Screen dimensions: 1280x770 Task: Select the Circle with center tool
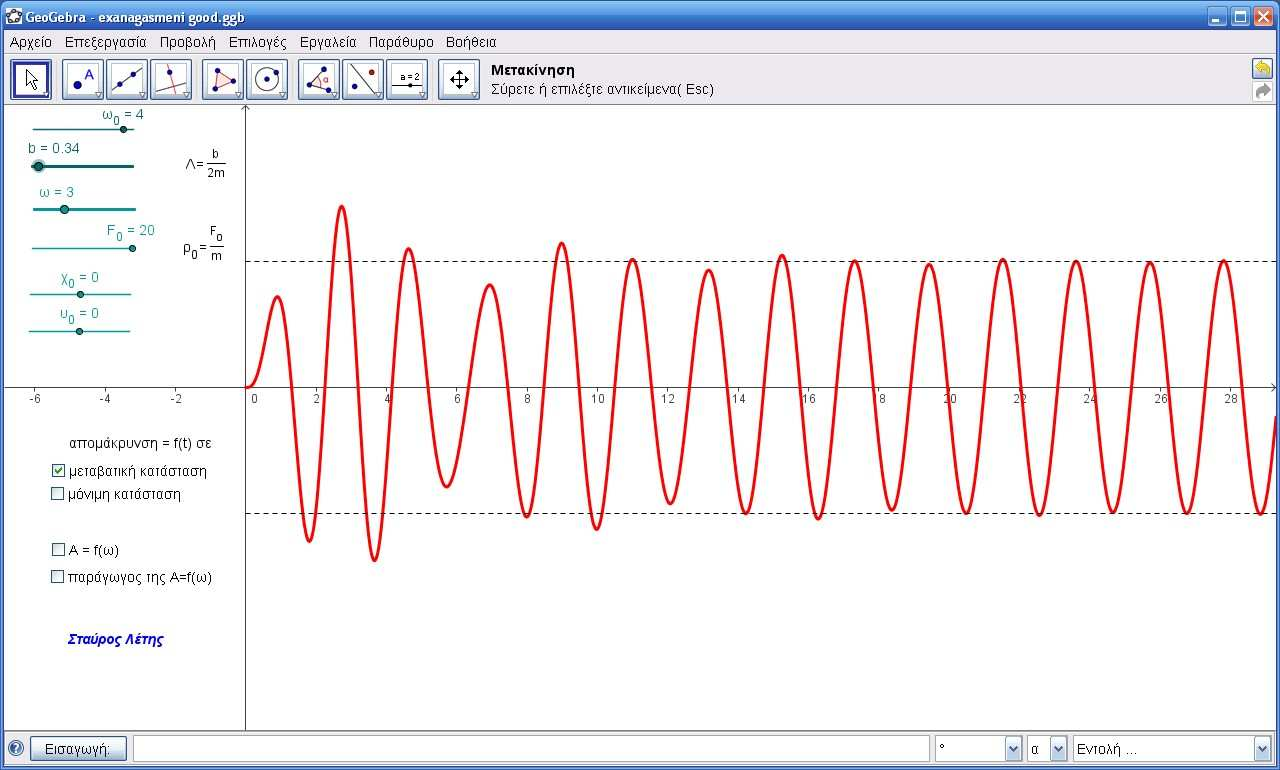(x=267, y=80)
